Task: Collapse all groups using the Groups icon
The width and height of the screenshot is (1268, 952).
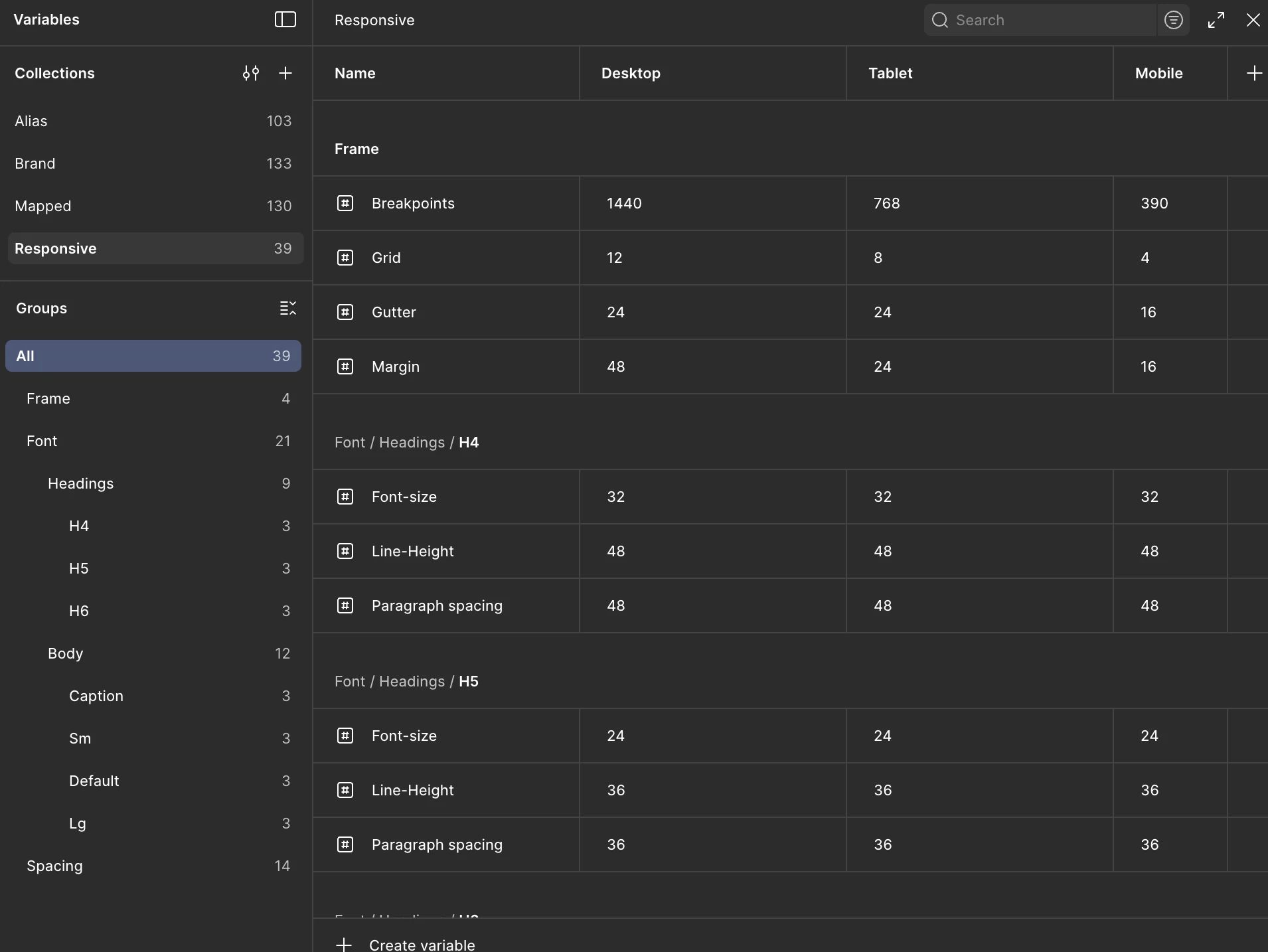Action: click(x=287, y=308)
